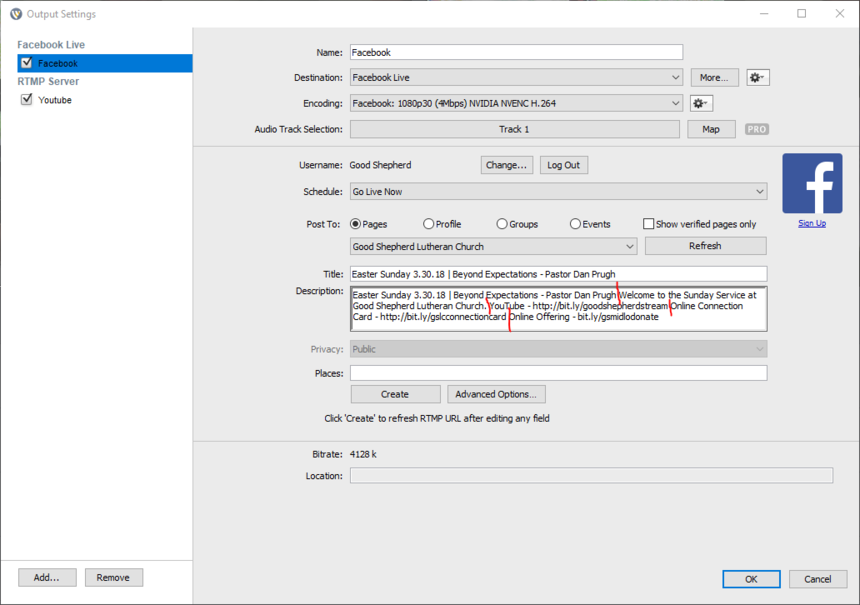Click the Remove button
Screen dimensions: 860x605
[114, 578]
